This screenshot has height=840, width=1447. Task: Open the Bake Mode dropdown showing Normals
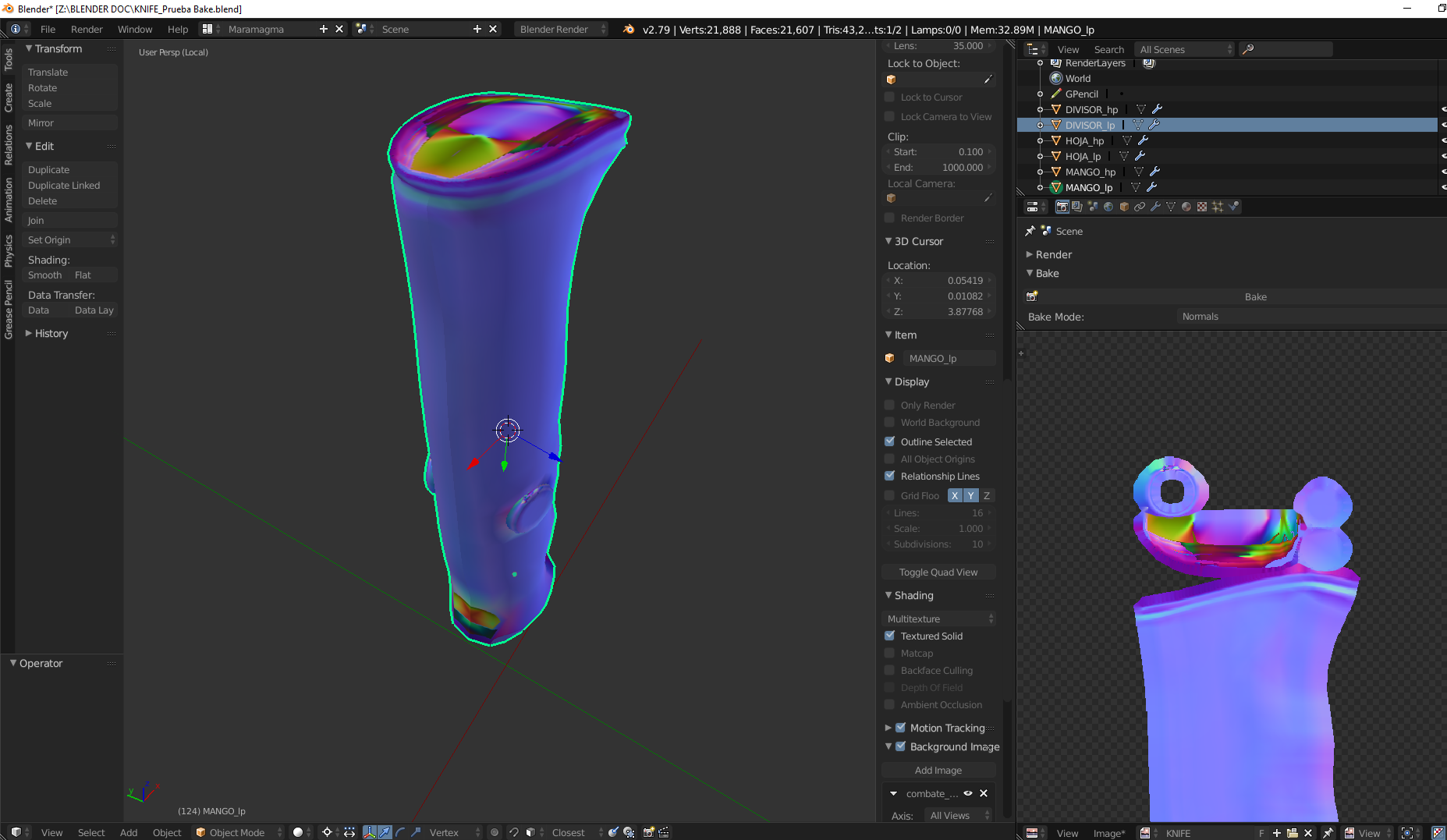pos(1309,317)
